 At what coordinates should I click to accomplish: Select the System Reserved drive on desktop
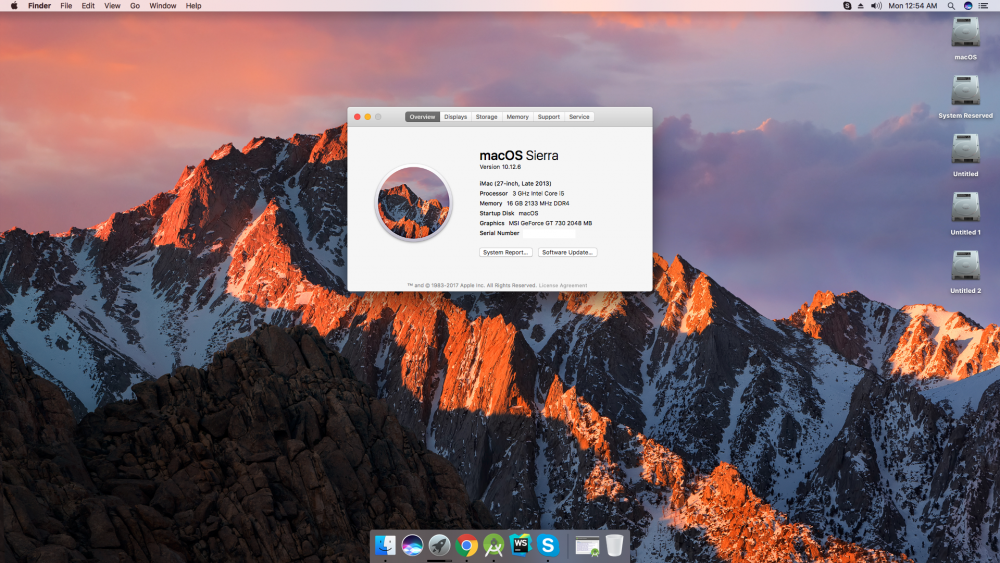965,91
